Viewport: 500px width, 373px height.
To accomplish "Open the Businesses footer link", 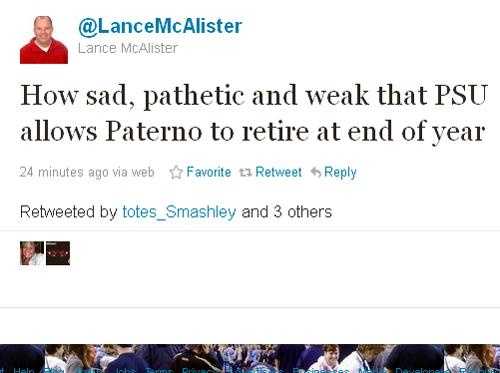I will point(321,370).
